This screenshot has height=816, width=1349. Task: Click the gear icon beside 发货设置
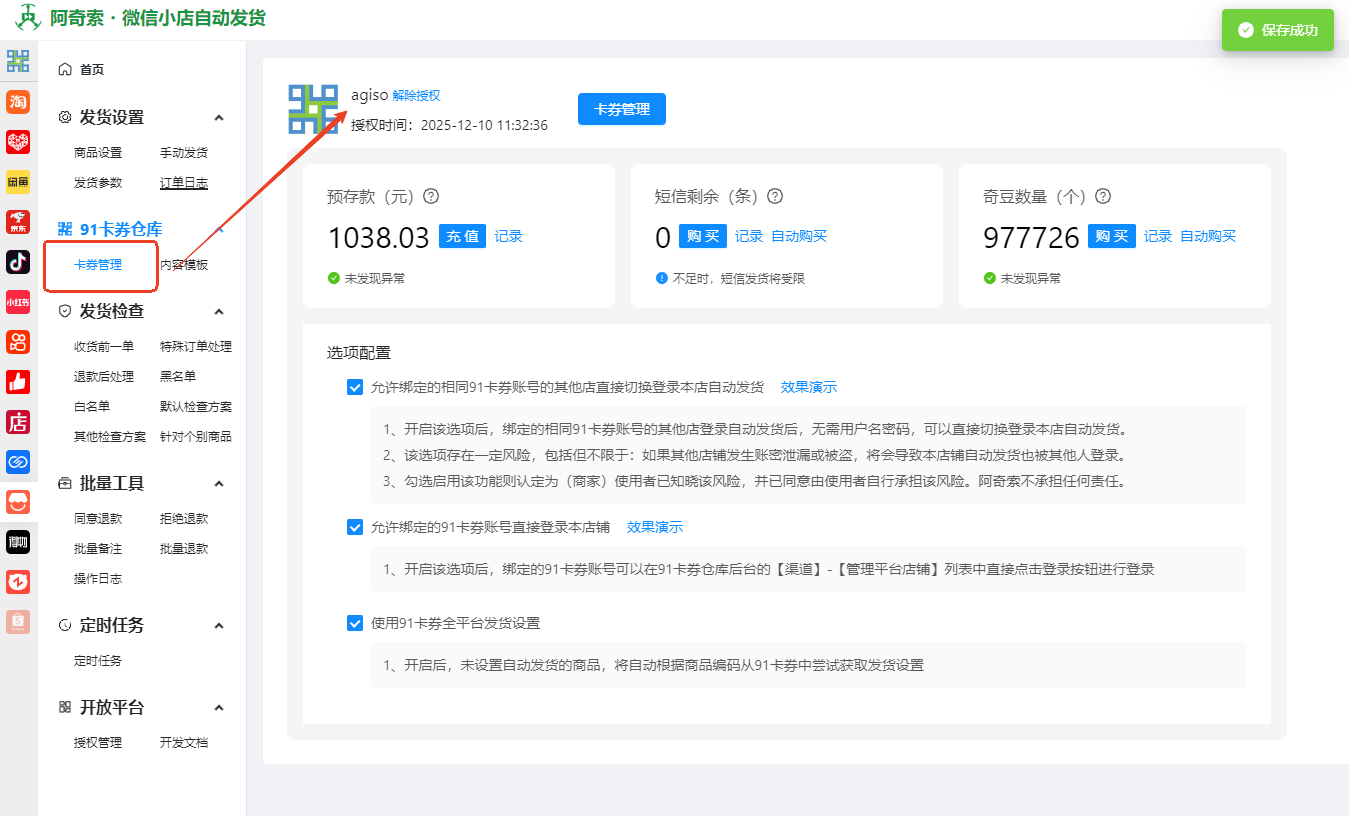pyautogui.click(x=65, y=117)
